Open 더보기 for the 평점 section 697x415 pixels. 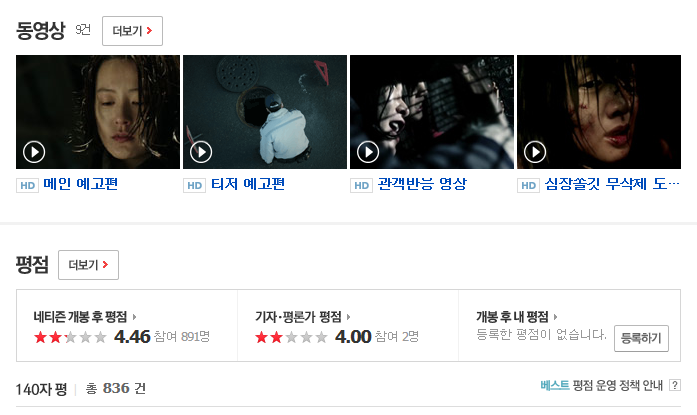click(88, 265)
